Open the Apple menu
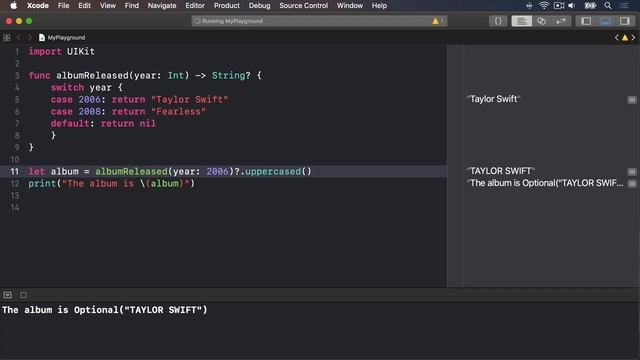The height and width of the screenshot is (360, 640). pos(13,5)
